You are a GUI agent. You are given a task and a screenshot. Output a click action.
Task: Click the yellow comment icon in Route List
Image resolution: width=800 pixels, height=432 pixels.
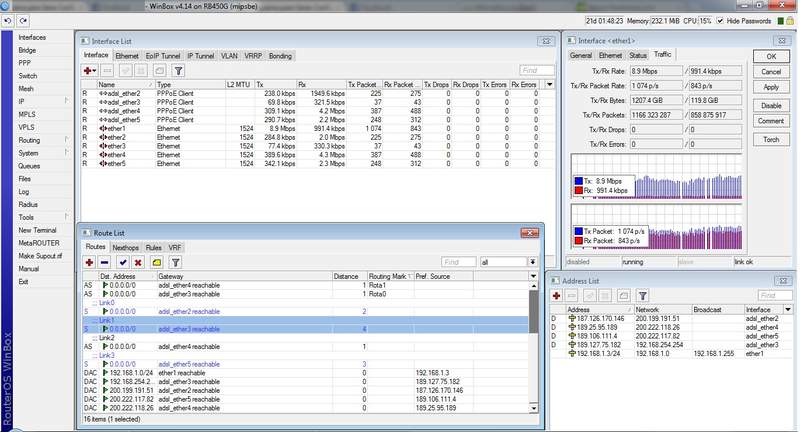pos(155,261)
